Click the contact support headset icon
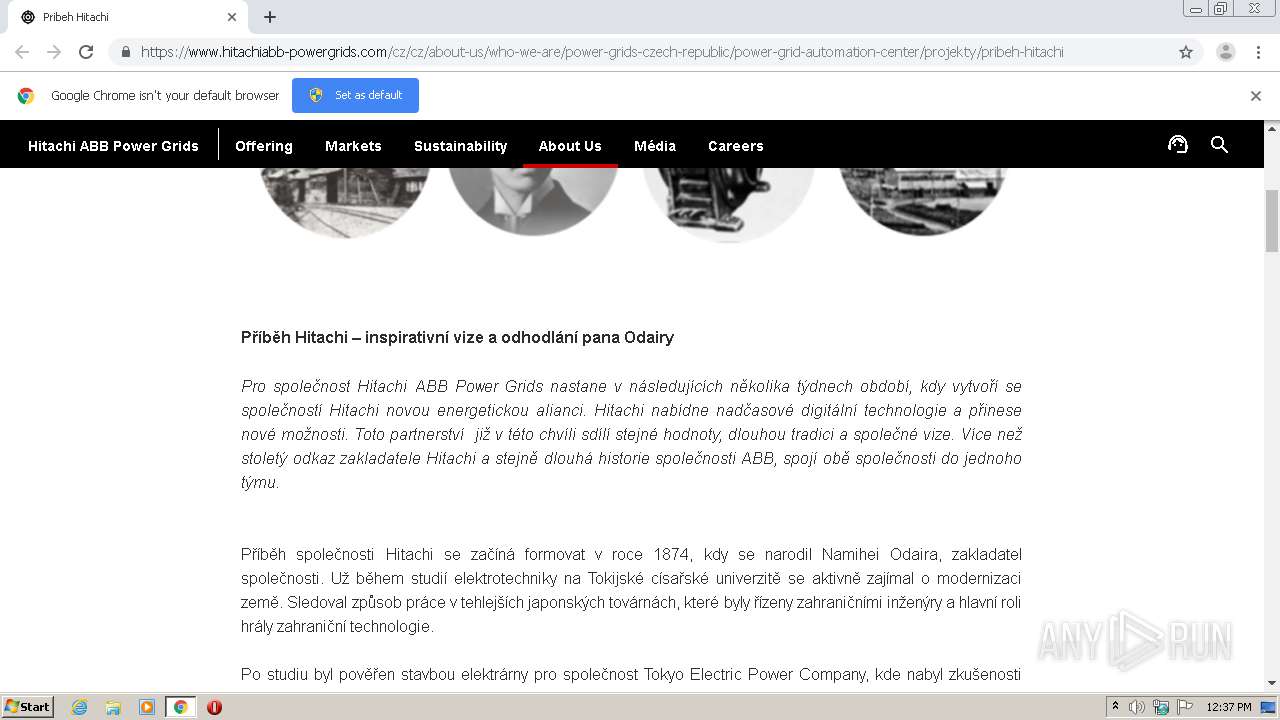The image size is (1280, 720). 1178,145
